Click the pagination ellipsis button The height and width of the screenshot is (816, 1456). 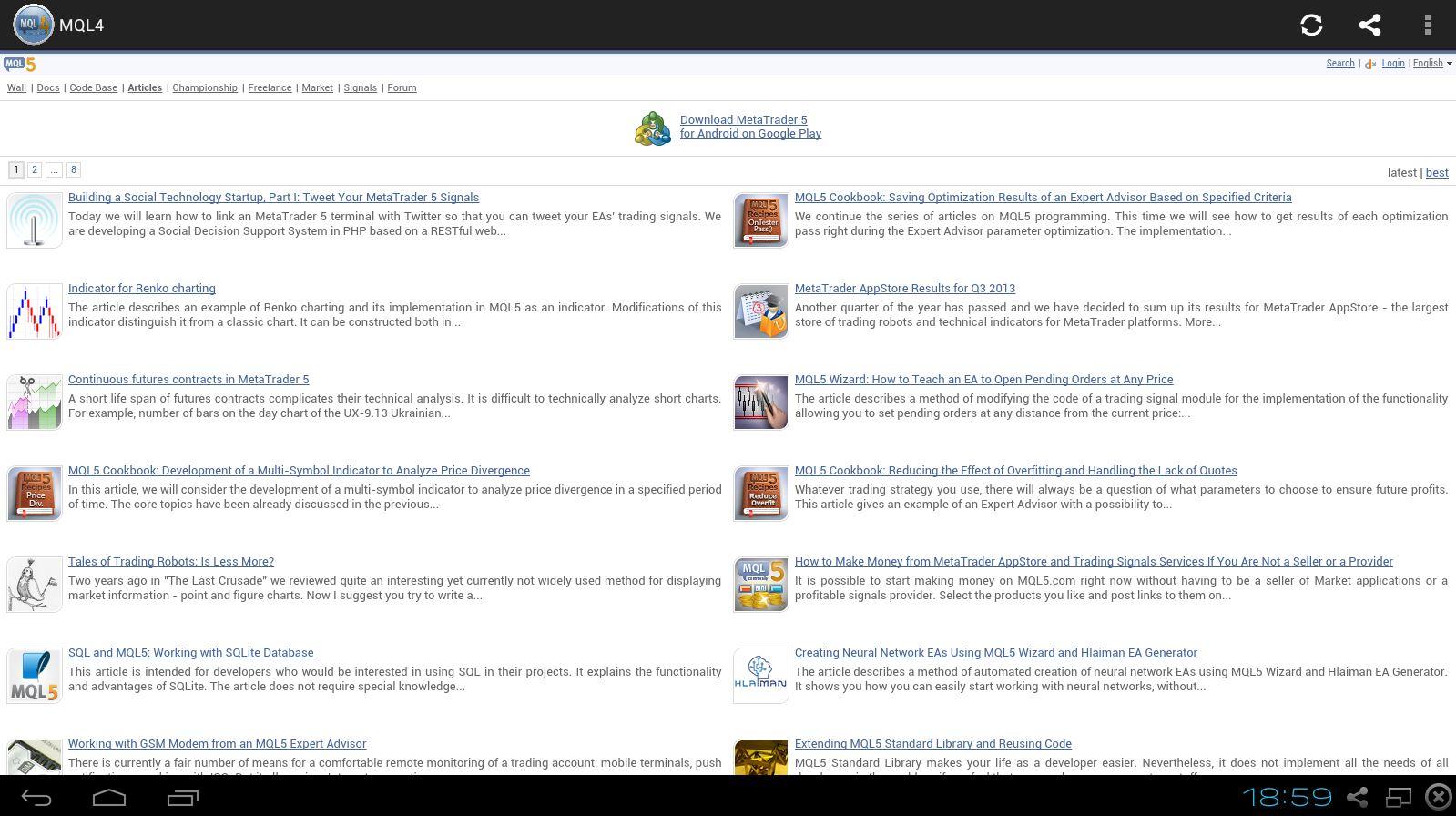pos(54,169)
